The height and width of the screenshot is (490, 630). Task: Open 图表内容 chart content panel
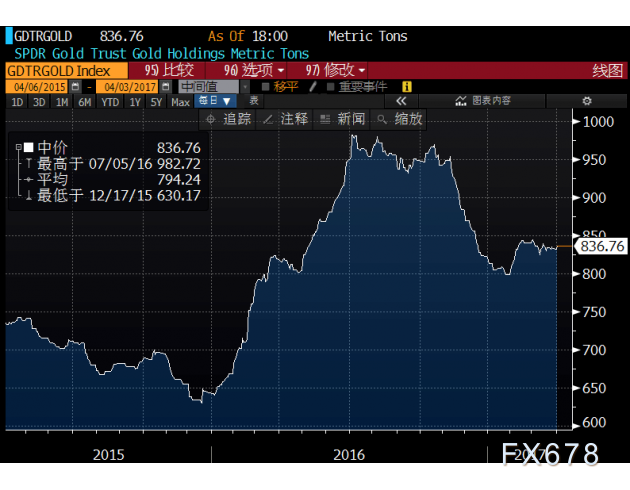click(482, 101)
